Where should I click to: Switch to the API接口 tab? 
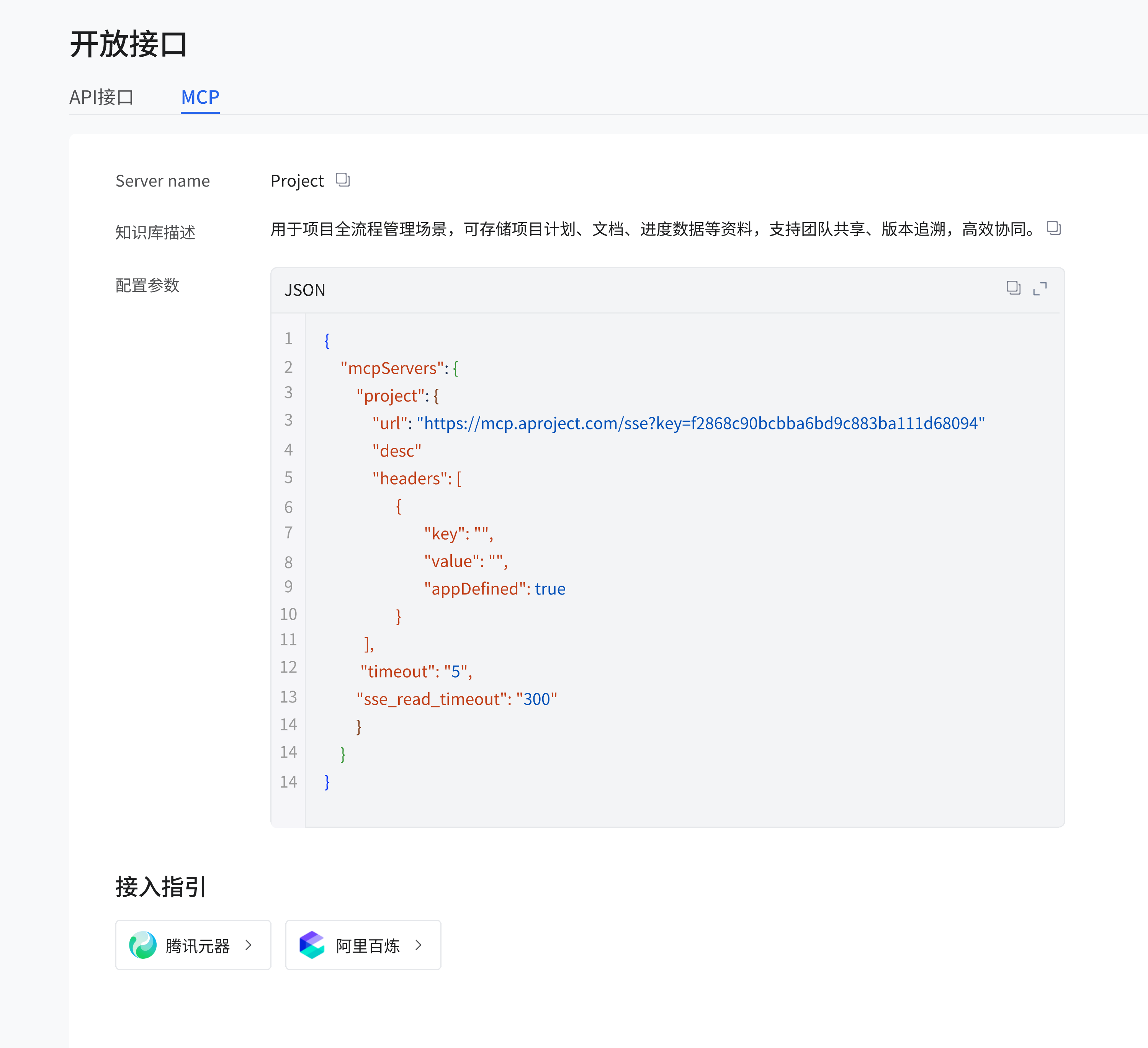pos(101,97)
